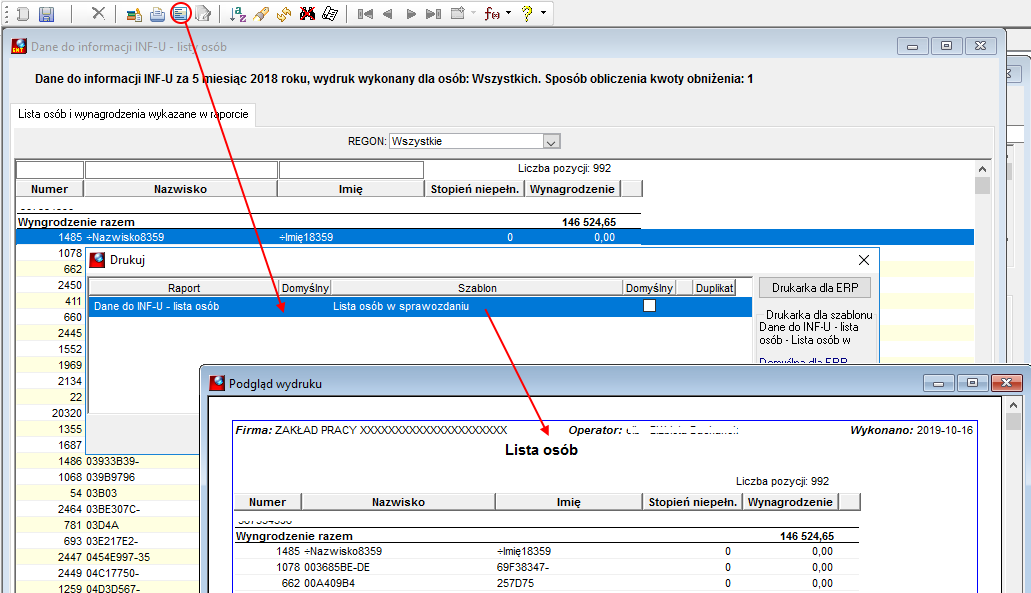Image resolution: width=1031 pixels, height=593 pixels.
Task: Click the A-Z sort icon
Action: pos(238,14)
